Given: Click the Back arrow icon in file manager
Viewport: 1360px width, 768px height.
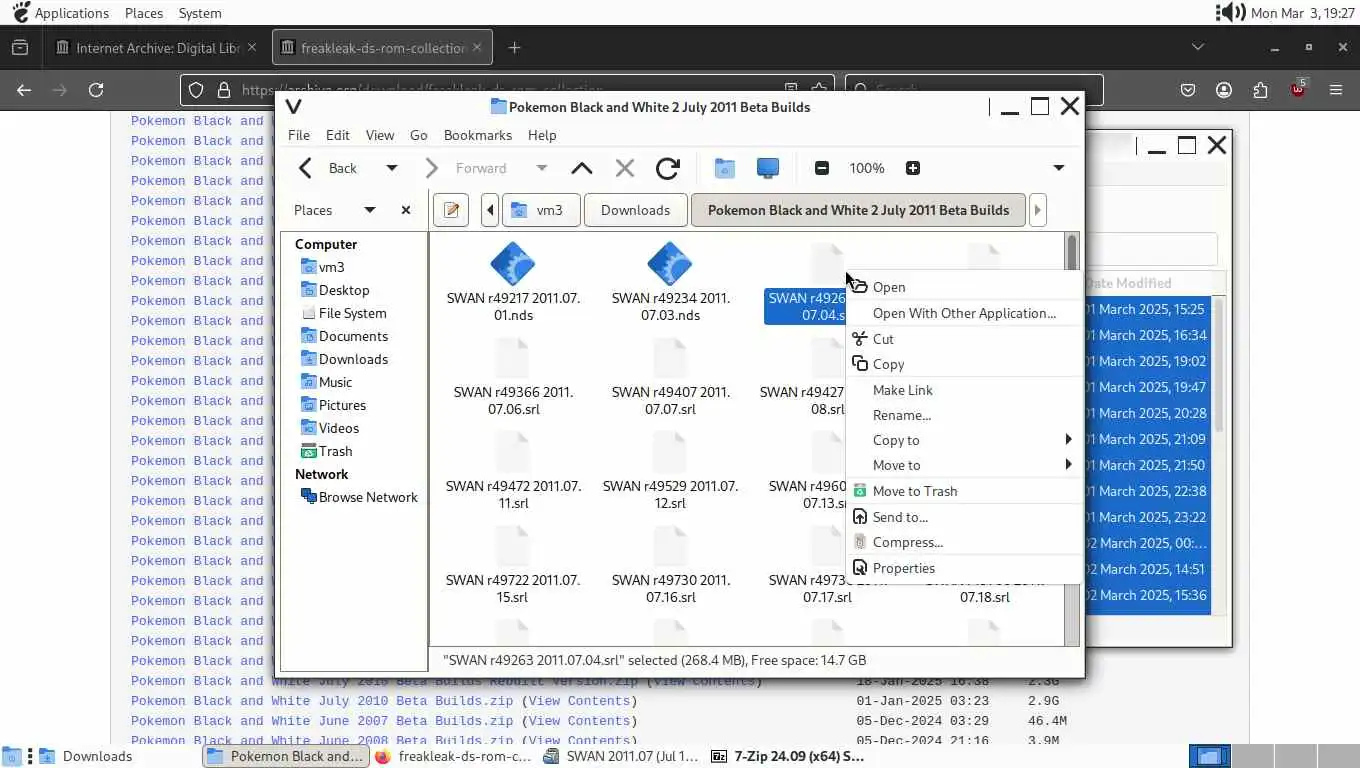Looking at the screenshot, I should pyautogui.click(x=306, y=168).
